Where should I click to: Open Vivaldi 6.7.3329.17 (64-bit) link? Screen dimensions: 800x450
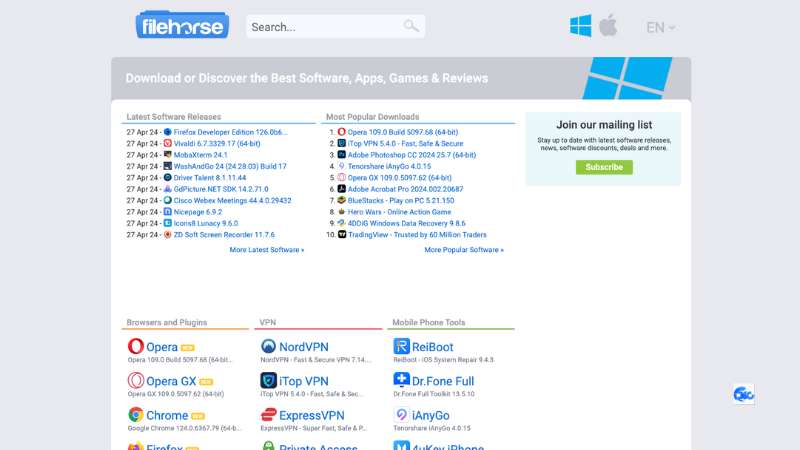pos(217,143)
